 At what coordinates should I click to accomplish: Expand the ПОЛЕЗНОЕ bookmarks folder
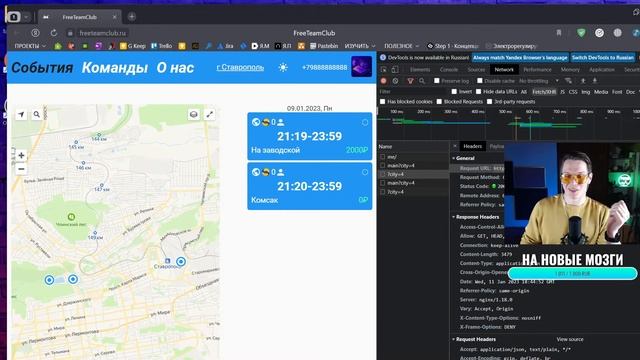(x=402, y=46)
